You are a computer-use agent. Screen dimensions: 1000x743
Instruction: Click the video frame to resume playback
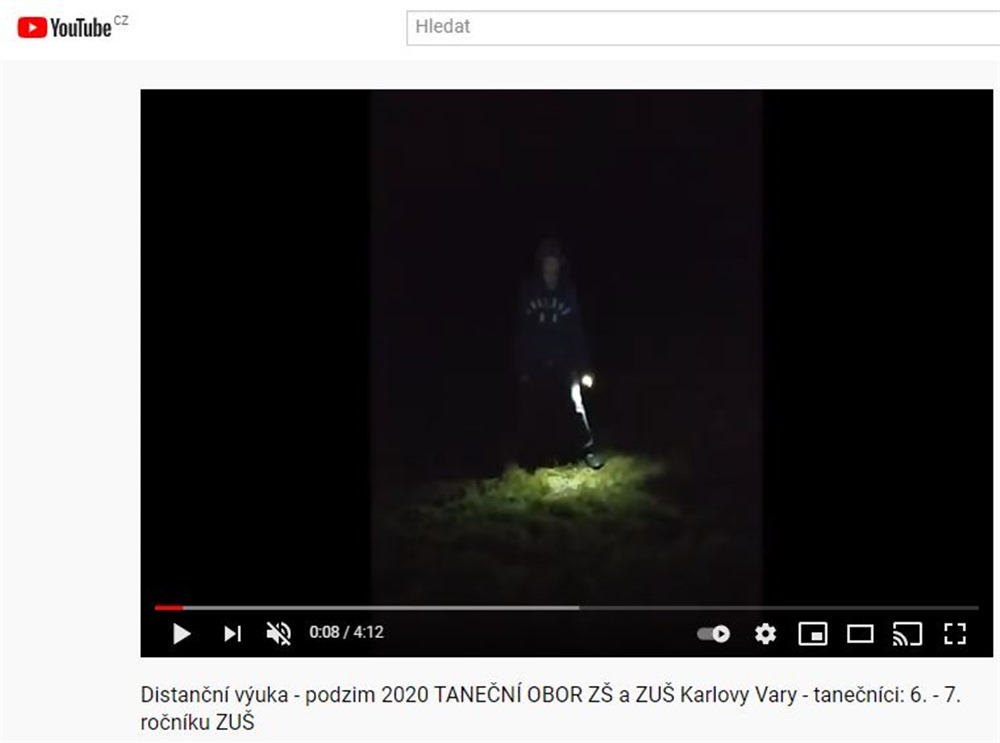(x=566, y=344)
